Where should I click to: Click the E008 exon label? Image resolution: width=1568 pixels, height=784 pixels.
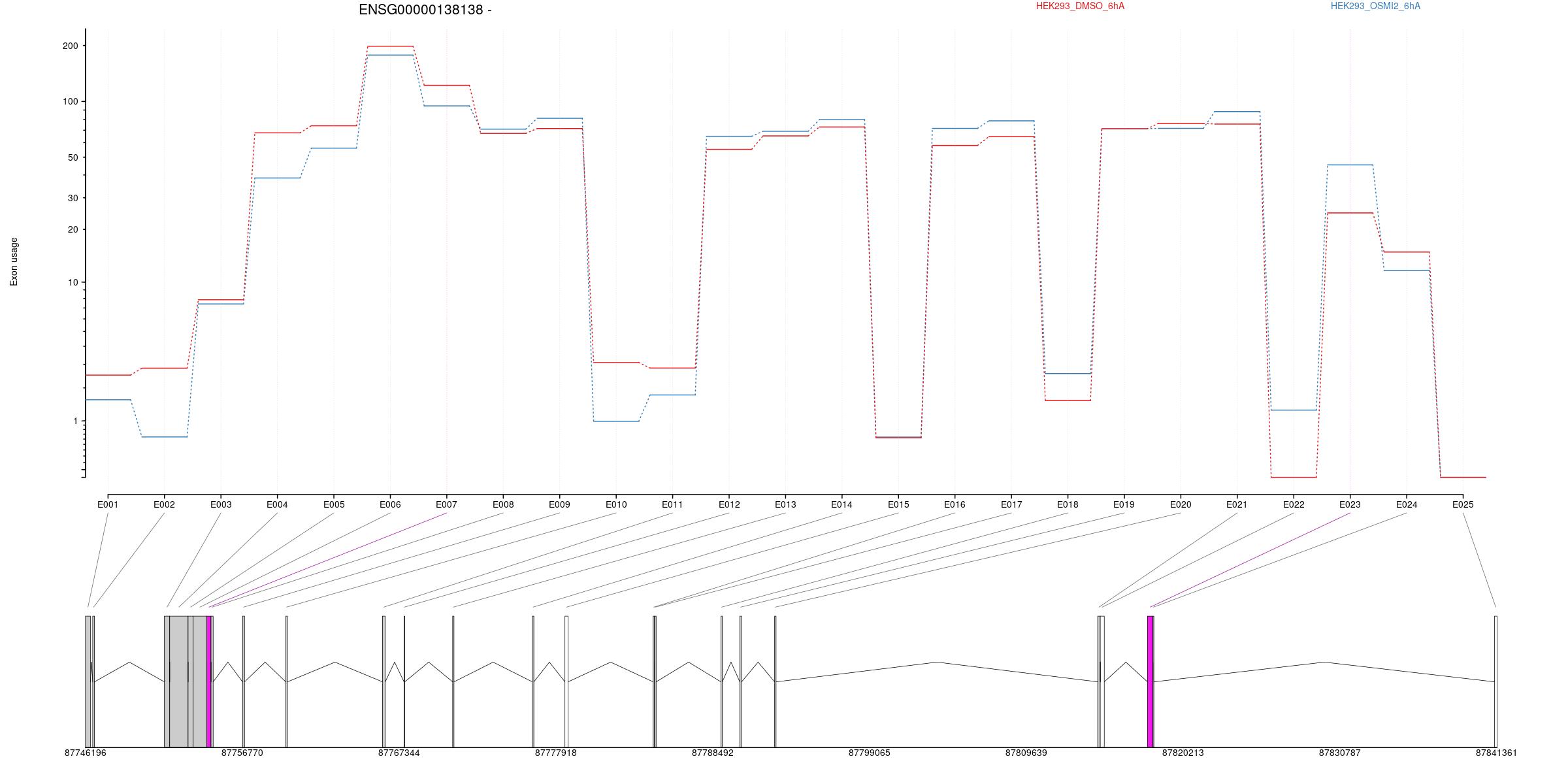[x=503, y=504]
